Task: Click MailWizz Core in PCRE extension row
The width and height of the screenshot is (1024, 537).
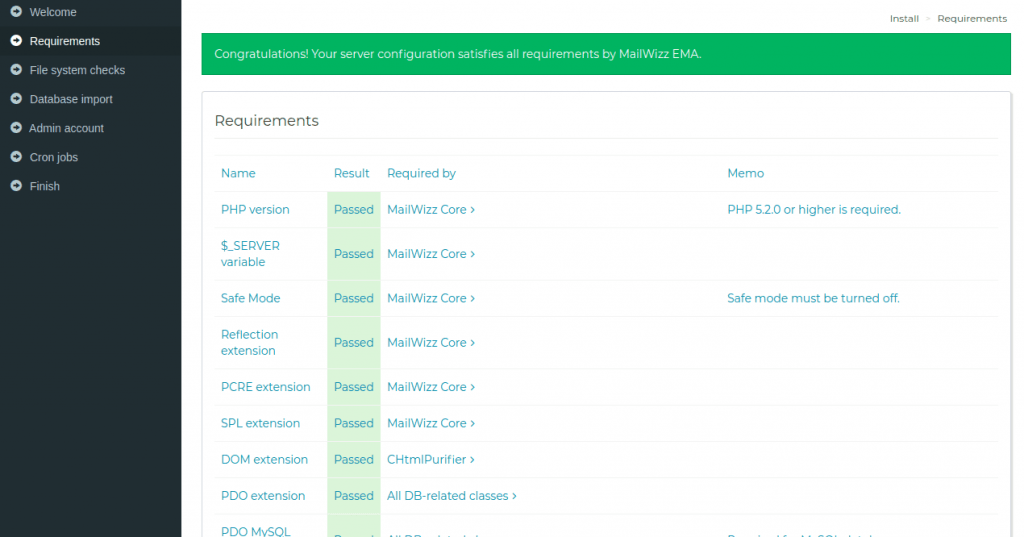Action: (x=430, y=387)
